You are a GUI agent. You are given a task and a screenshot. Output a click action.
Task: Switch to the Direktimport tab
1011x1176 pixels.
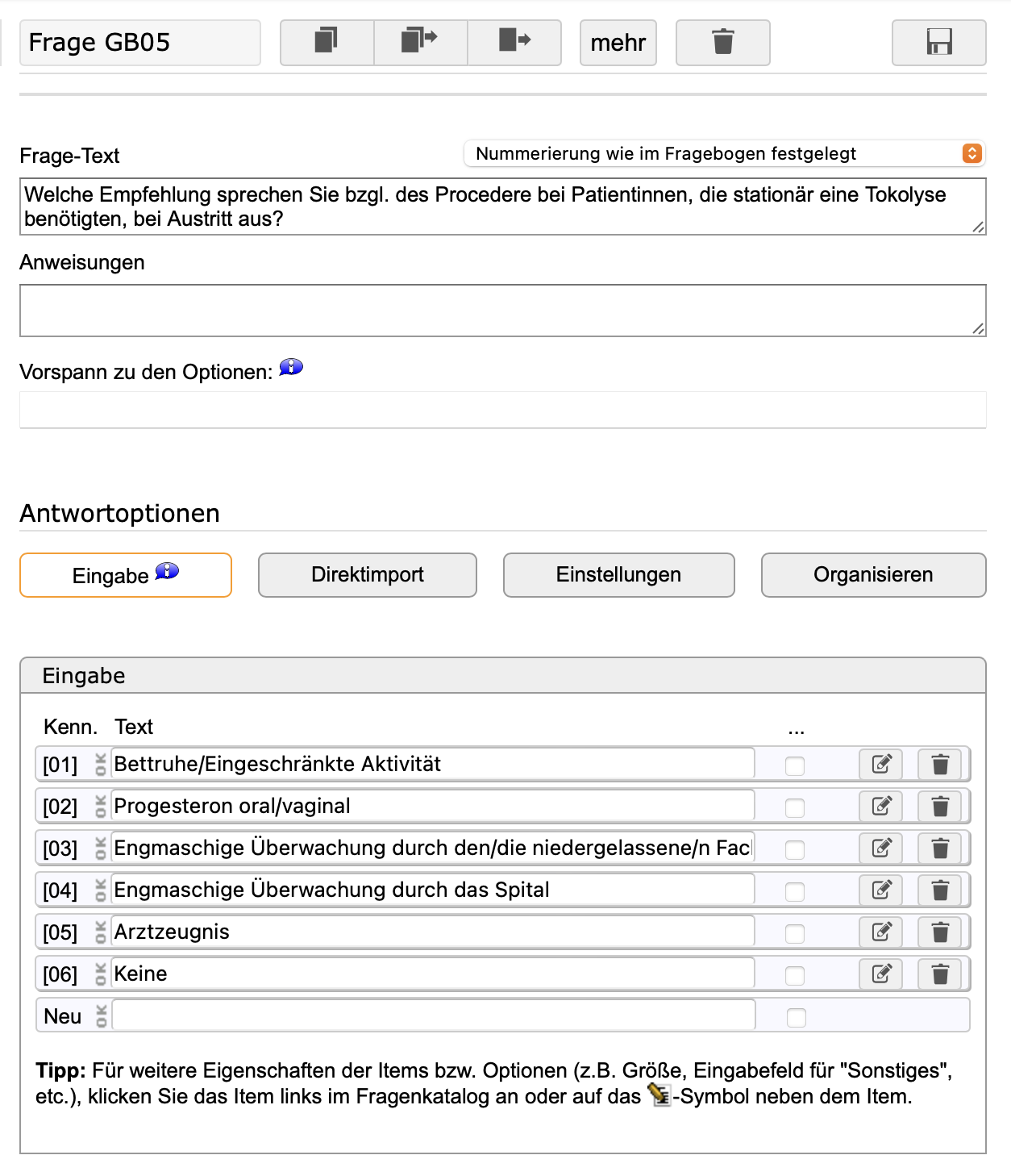(x=368, y=575)
